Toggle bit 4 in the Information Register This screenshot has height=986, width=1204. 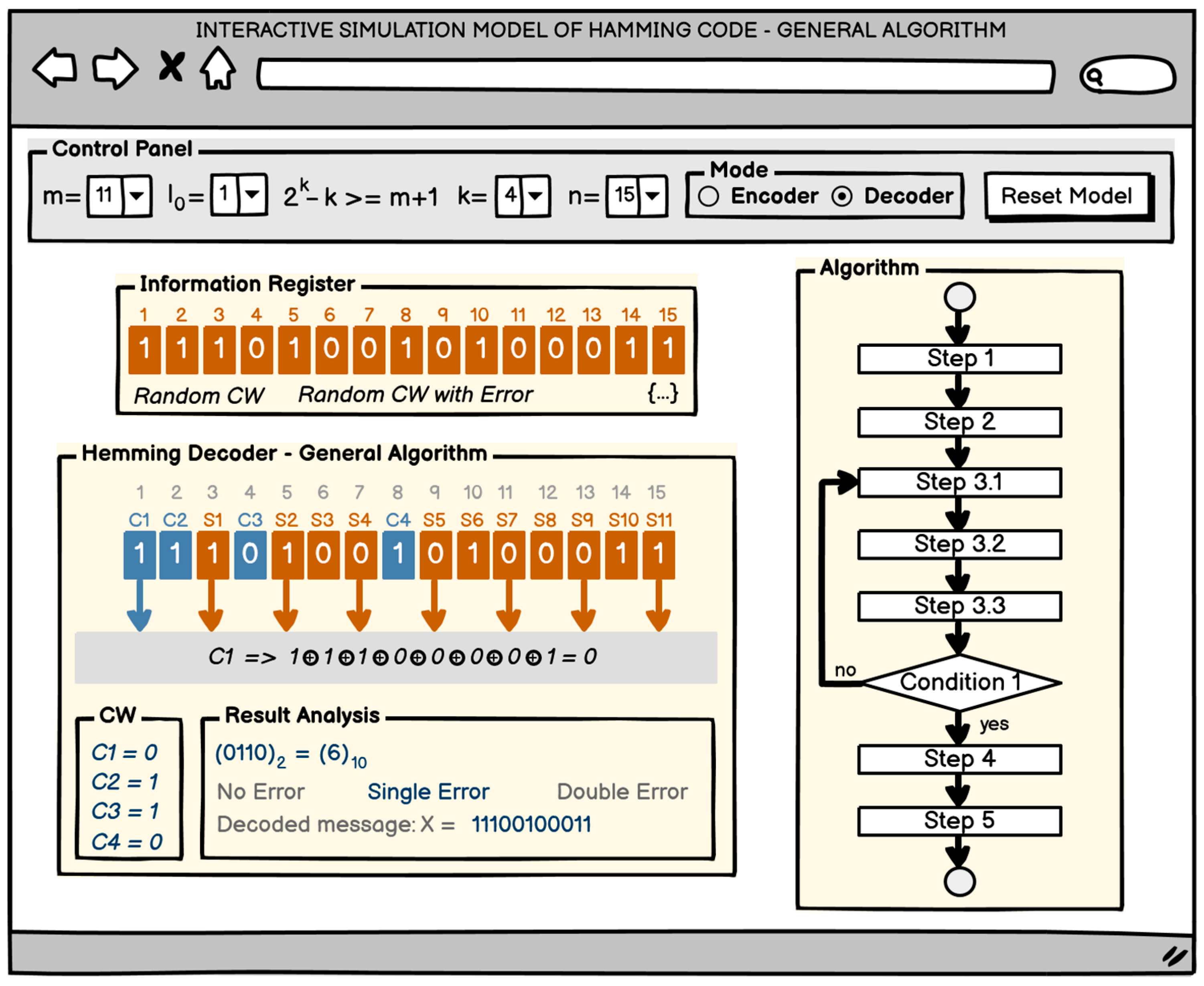(256, 349)
